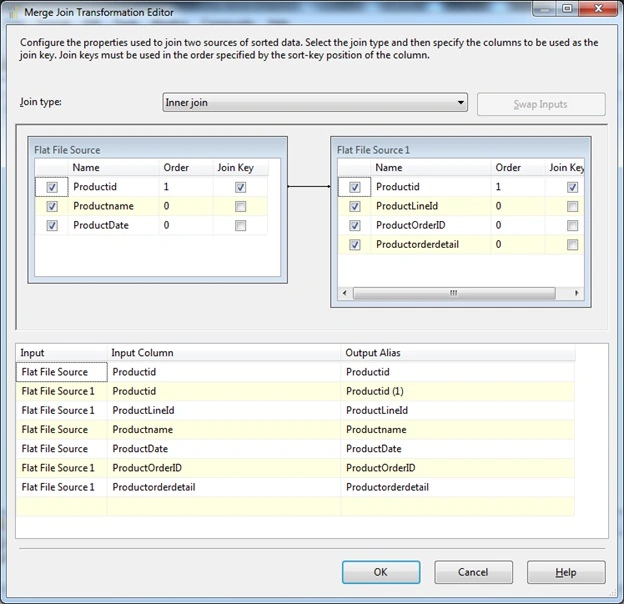Toggle Join Key for Productid in Flat File Source 1
Image resolution: width=624 pixels, height=604 pixels.
pyautogui.click(x=572, y=187)
